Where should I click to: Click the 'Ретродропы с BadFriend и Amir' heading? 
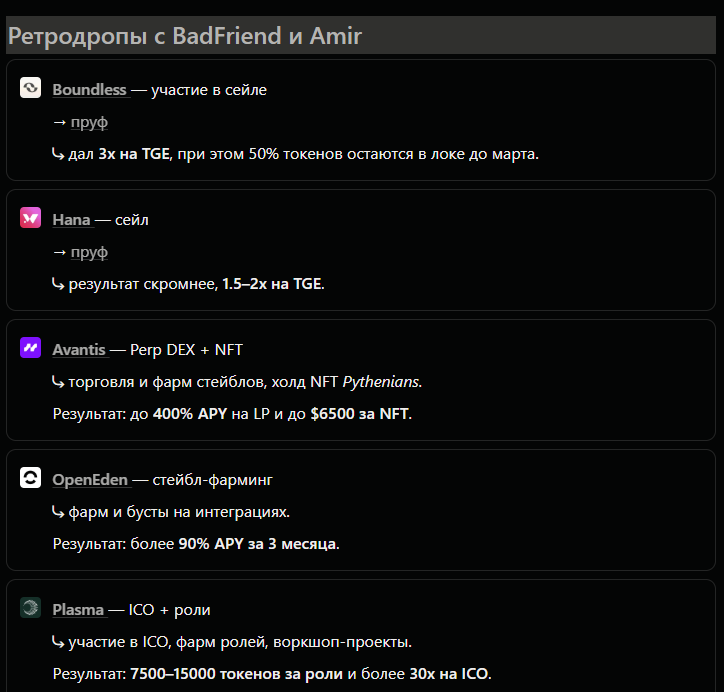pos(185,37)
